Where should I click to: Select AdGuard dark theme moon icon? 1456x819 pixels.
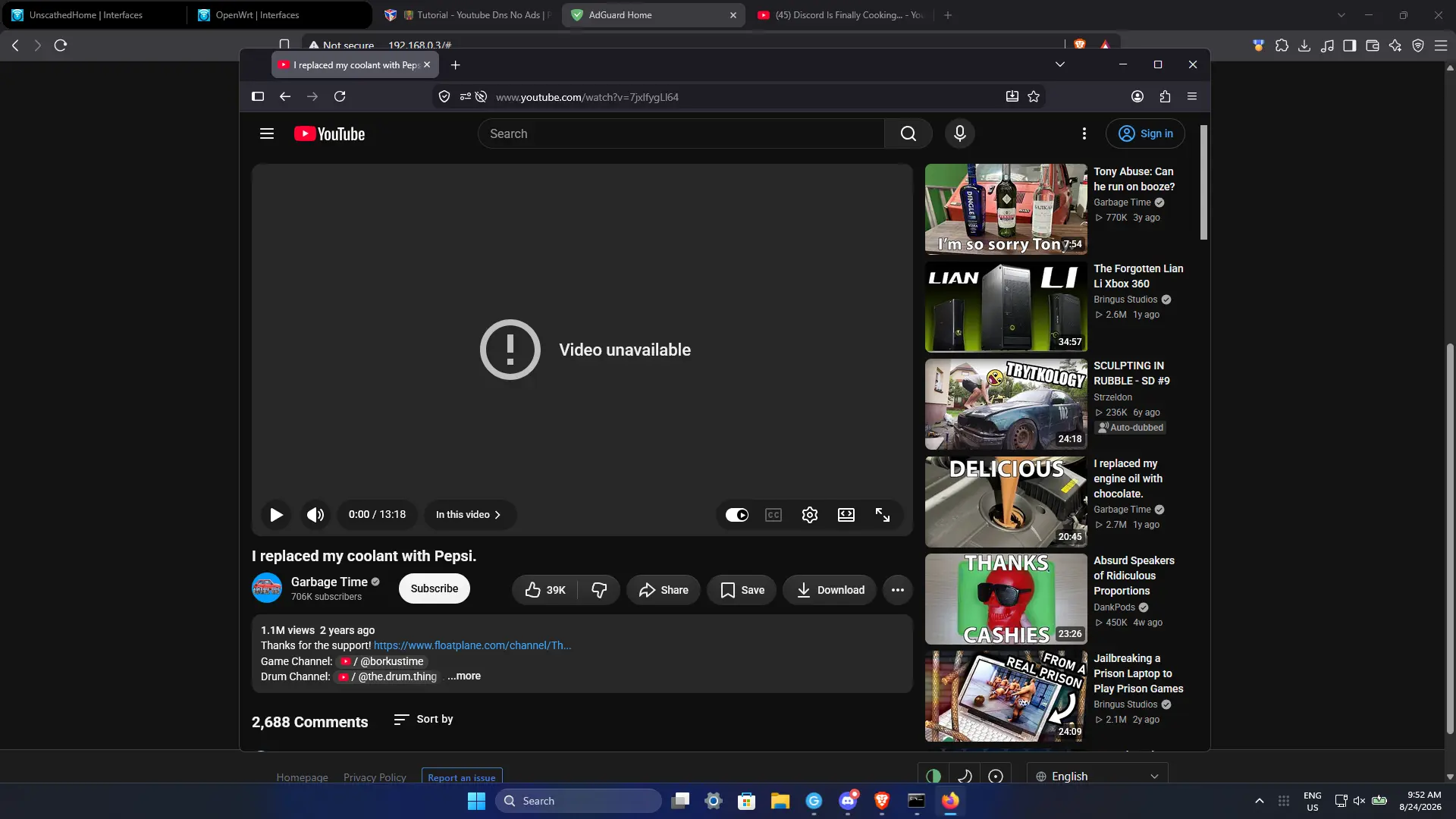965,777
